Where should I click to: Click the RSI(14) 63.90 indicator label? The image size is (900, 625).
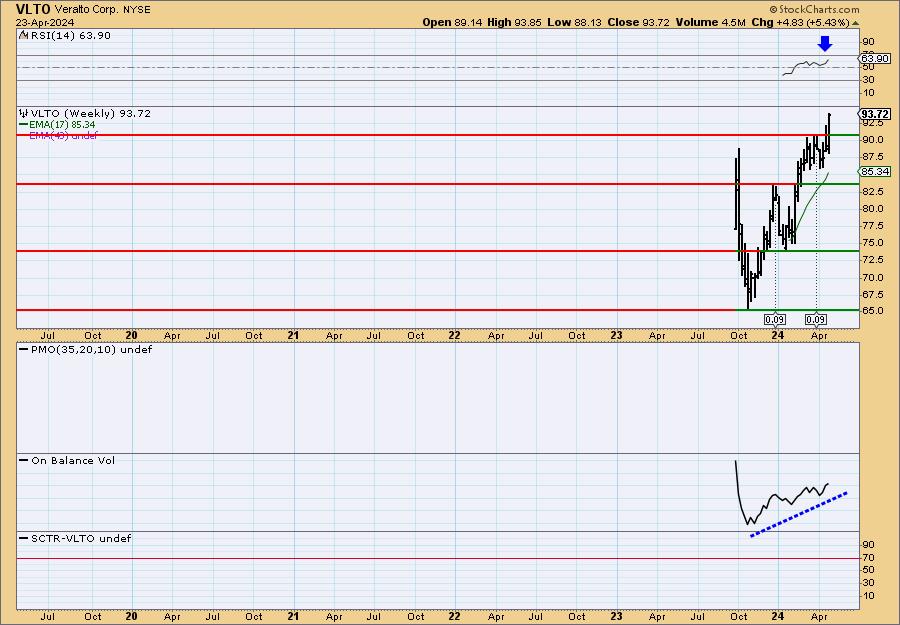tap(71, 36)
